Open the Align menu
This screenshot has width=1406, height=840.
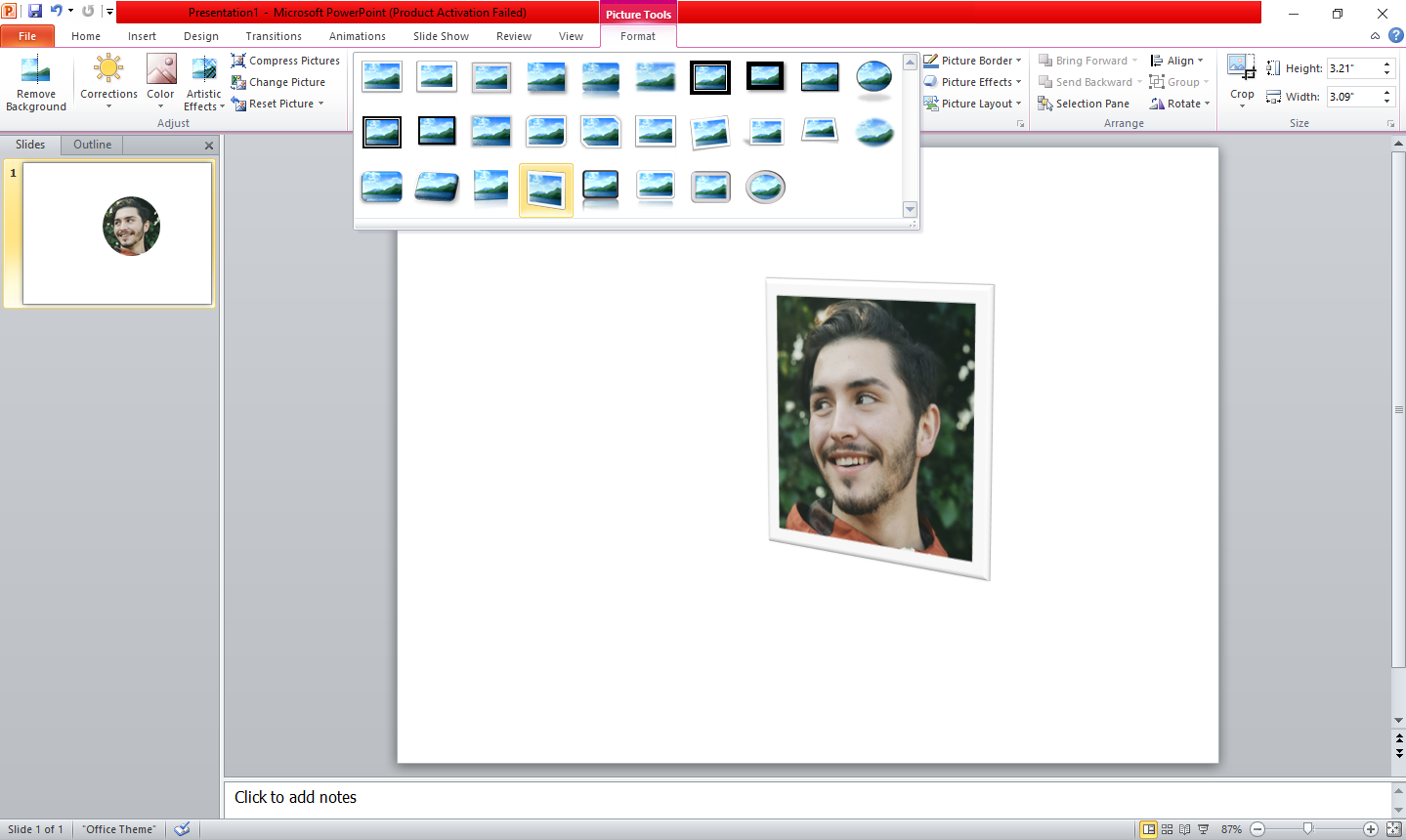[1178, 60]
